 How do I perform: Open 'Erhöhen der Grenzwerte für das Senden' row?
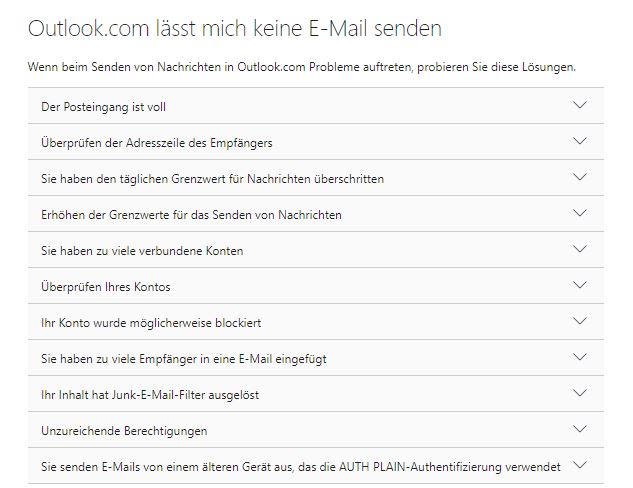click(x=316, y=214)
